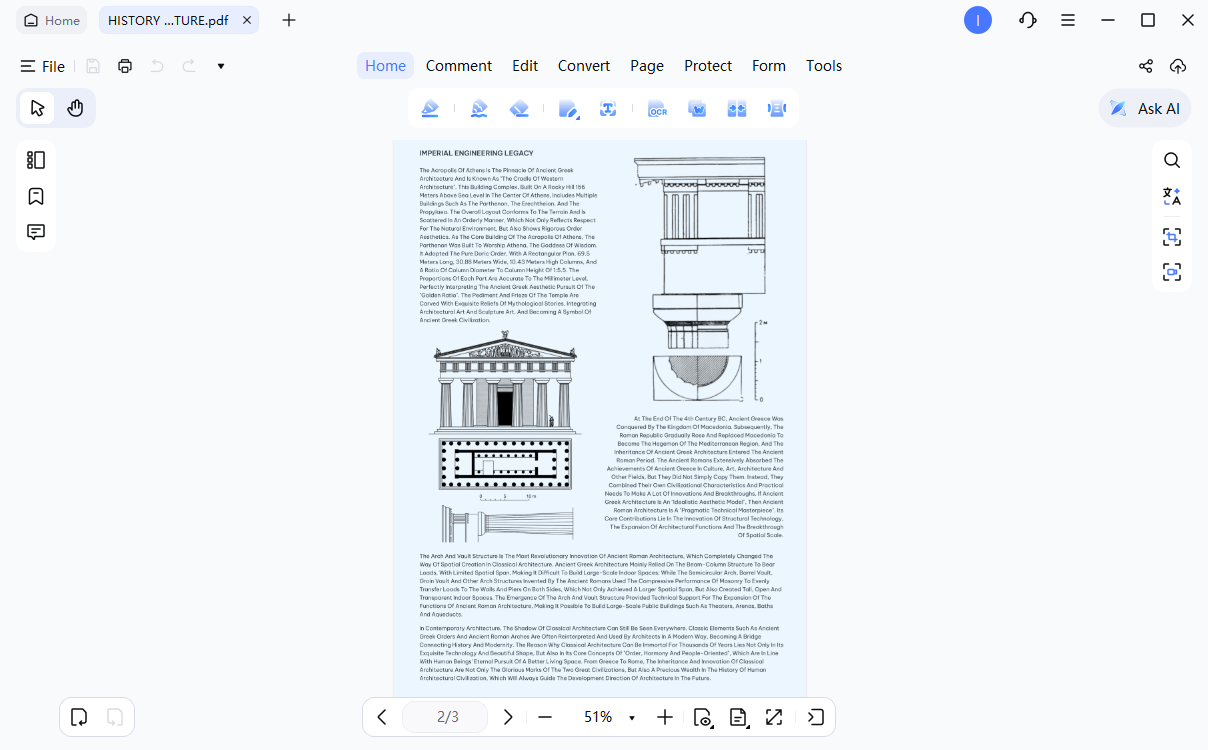Open the page thumbnails panel

click(36, 159)
